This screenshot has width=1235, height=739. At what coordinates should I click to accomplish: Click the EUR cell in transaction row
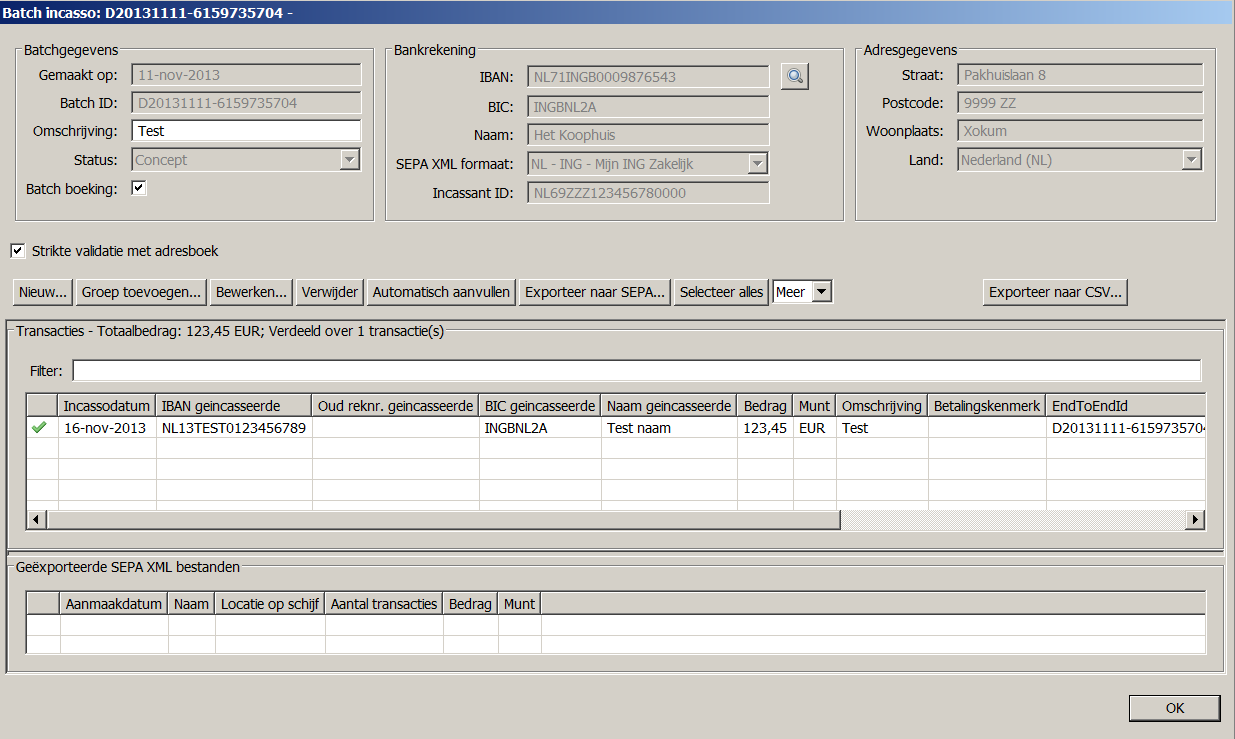[815, 428]
